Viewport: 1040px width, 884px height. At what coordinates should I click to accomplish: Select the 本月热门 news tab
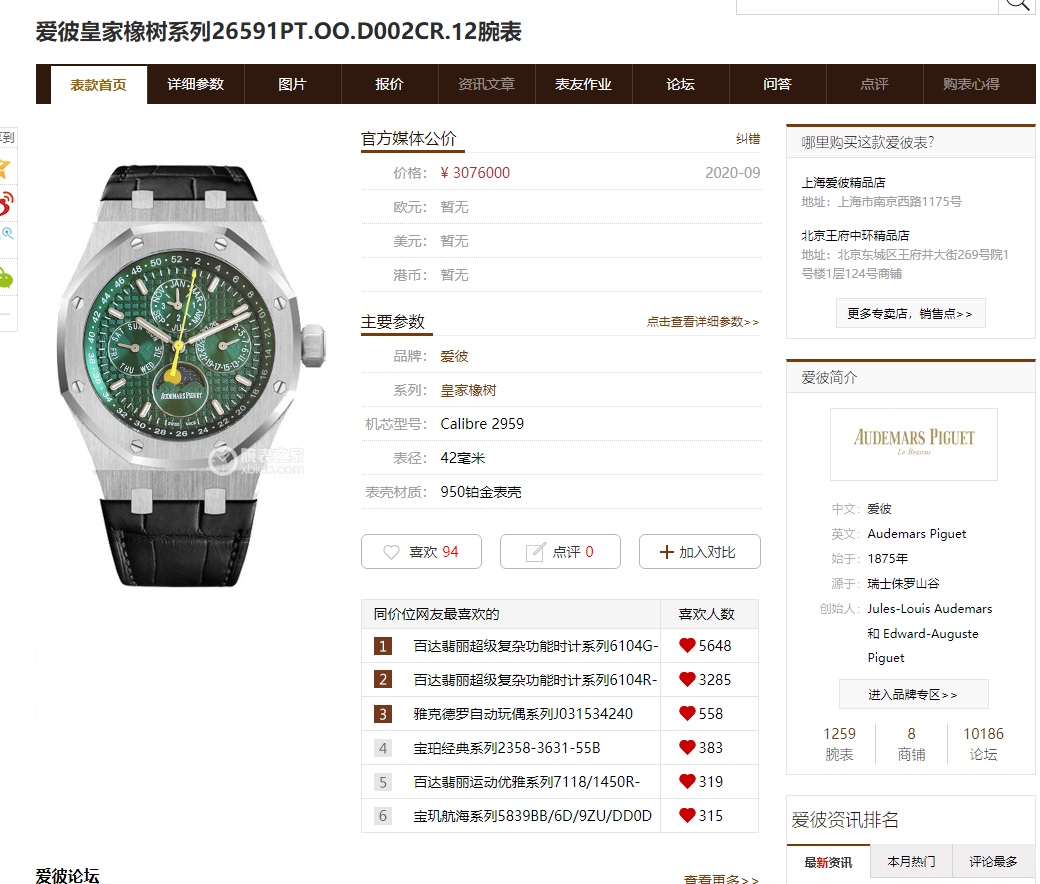pos(911,861)
